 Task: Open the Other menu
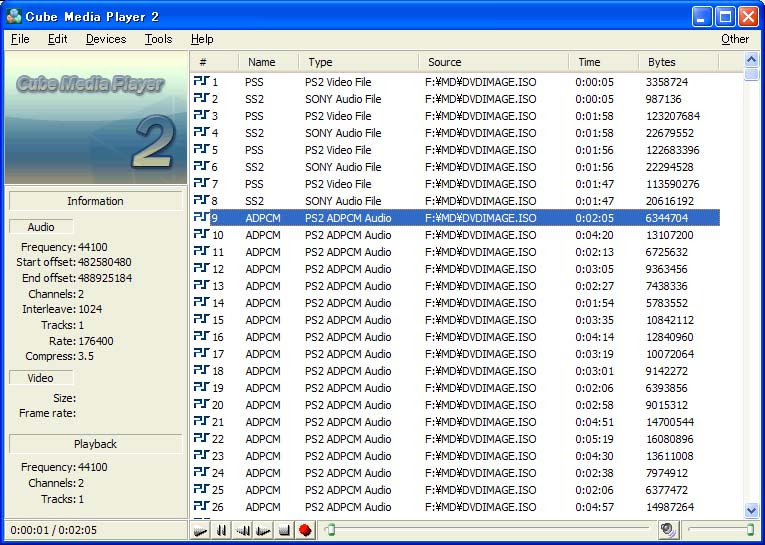(x=735, y=39)
